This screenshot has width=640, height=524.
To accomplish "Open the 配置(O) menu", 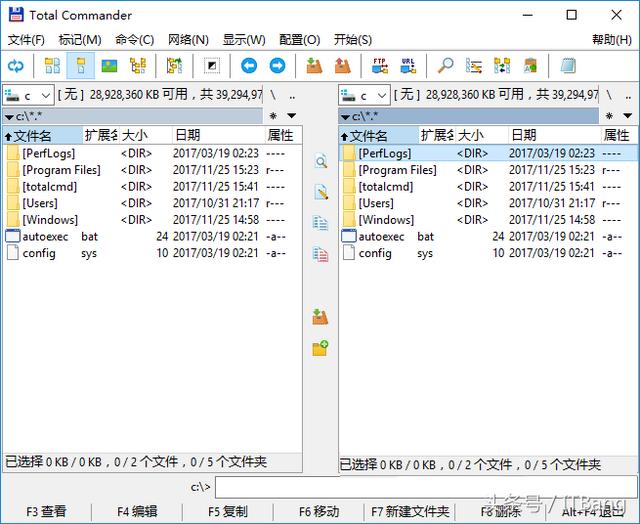I will click(300, 40).
